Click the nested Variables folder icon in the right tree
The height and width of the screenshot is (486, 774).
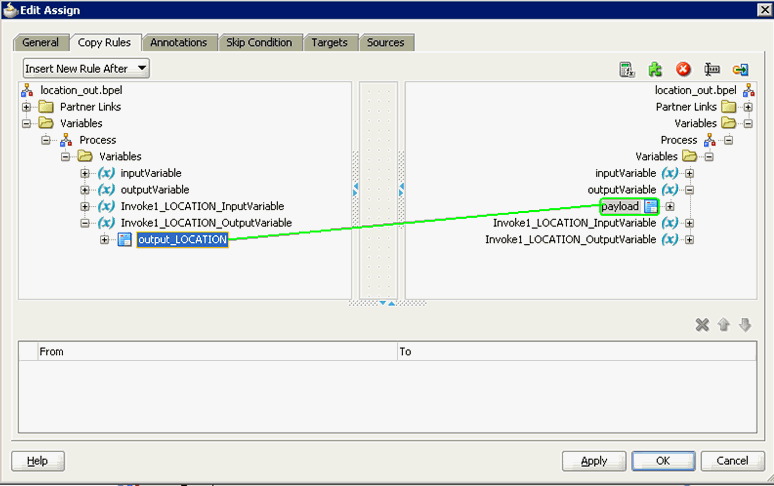(x=690, y=156)
